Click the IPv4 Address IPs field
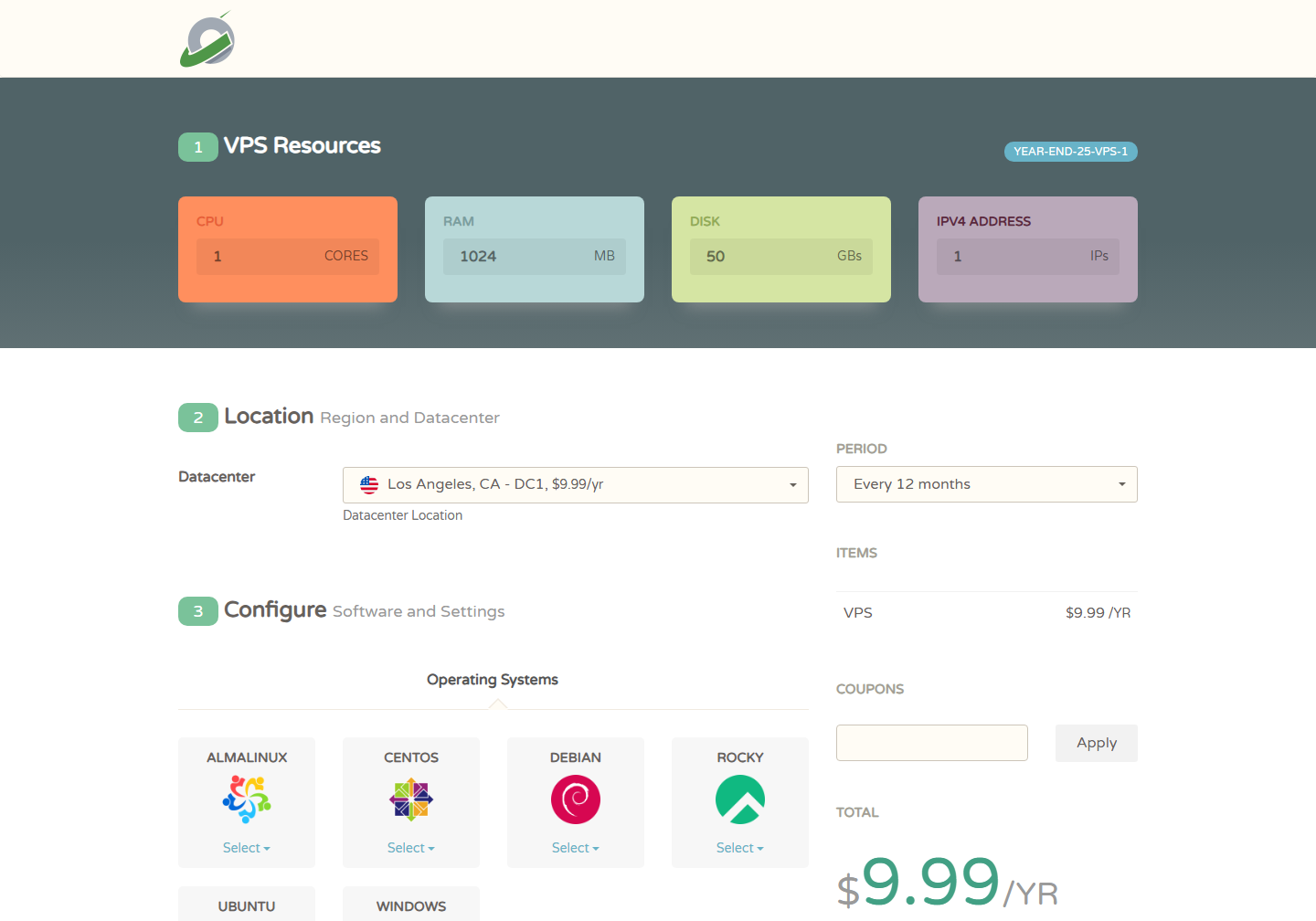The width and height of the screenshot is (1316, 921). pos(1028,257)
